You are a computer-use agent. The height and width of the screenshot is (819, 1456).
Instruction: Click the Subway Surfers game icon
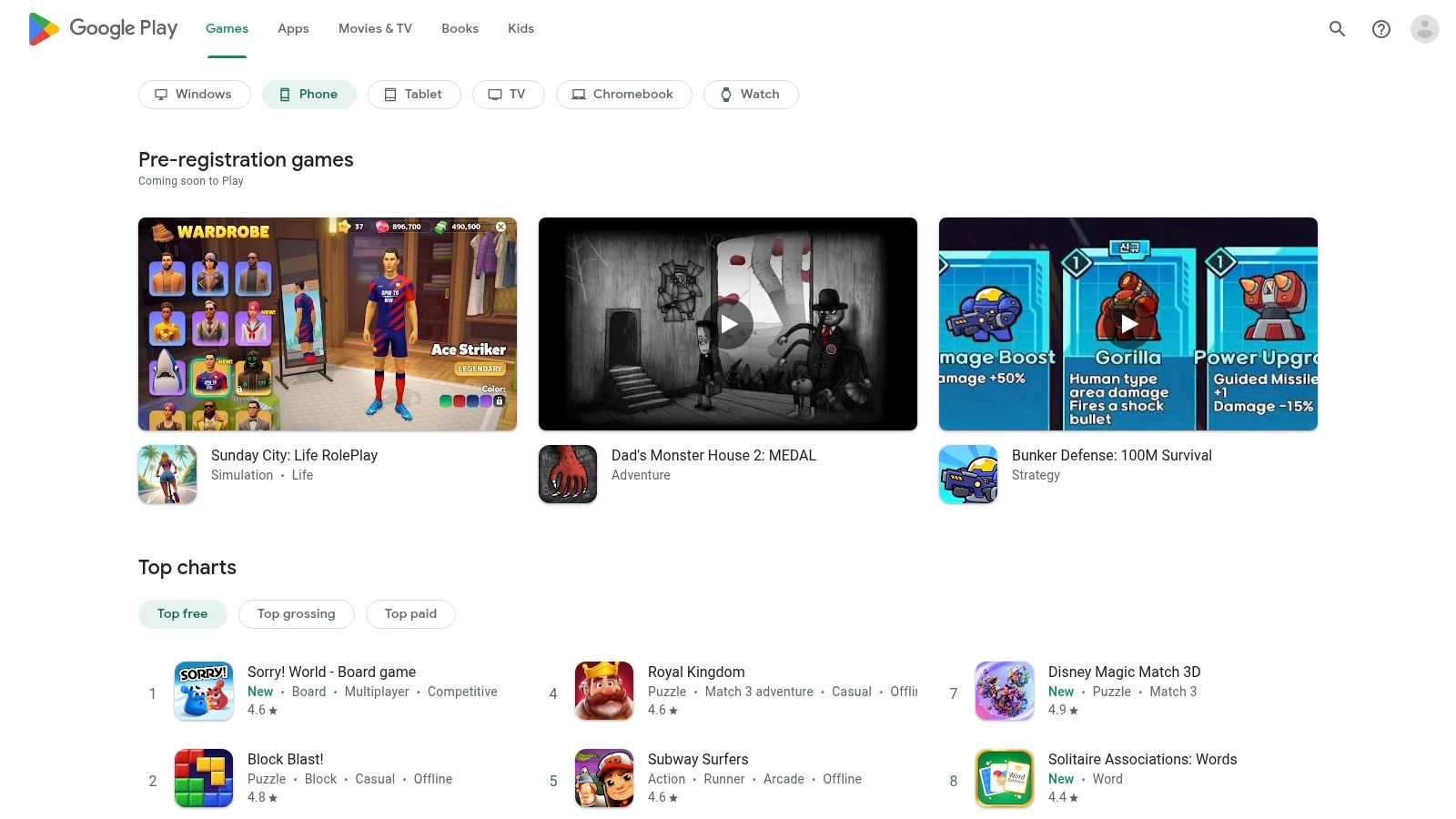pos(603,778)
